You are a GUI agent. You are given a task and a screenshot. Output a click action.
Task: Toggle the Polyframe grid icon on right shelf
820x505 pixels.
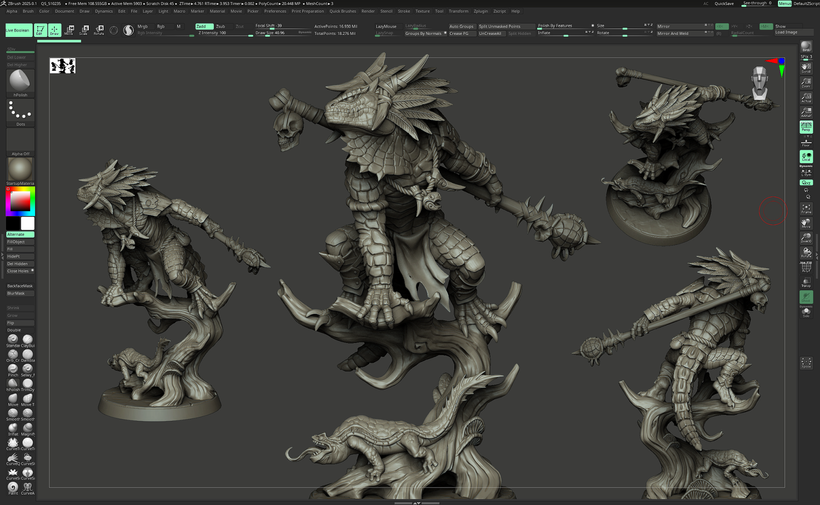[806, 267]
